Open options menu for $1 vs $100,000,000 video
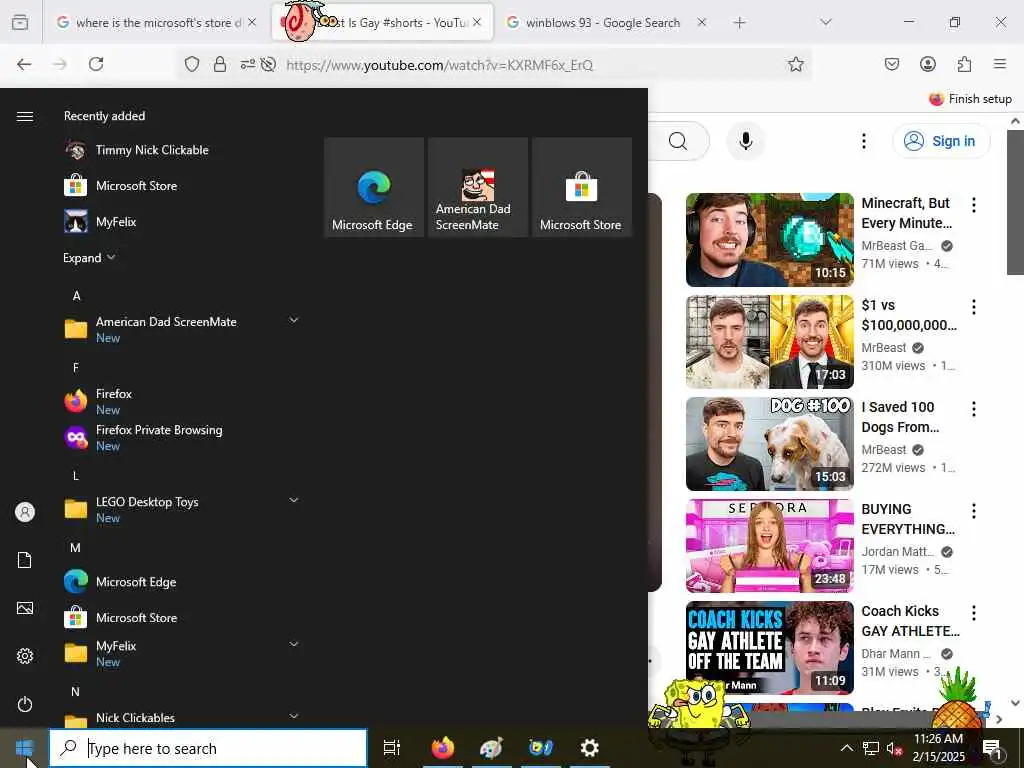Screen dimensions: 1024x768 [x=973, y=307]
